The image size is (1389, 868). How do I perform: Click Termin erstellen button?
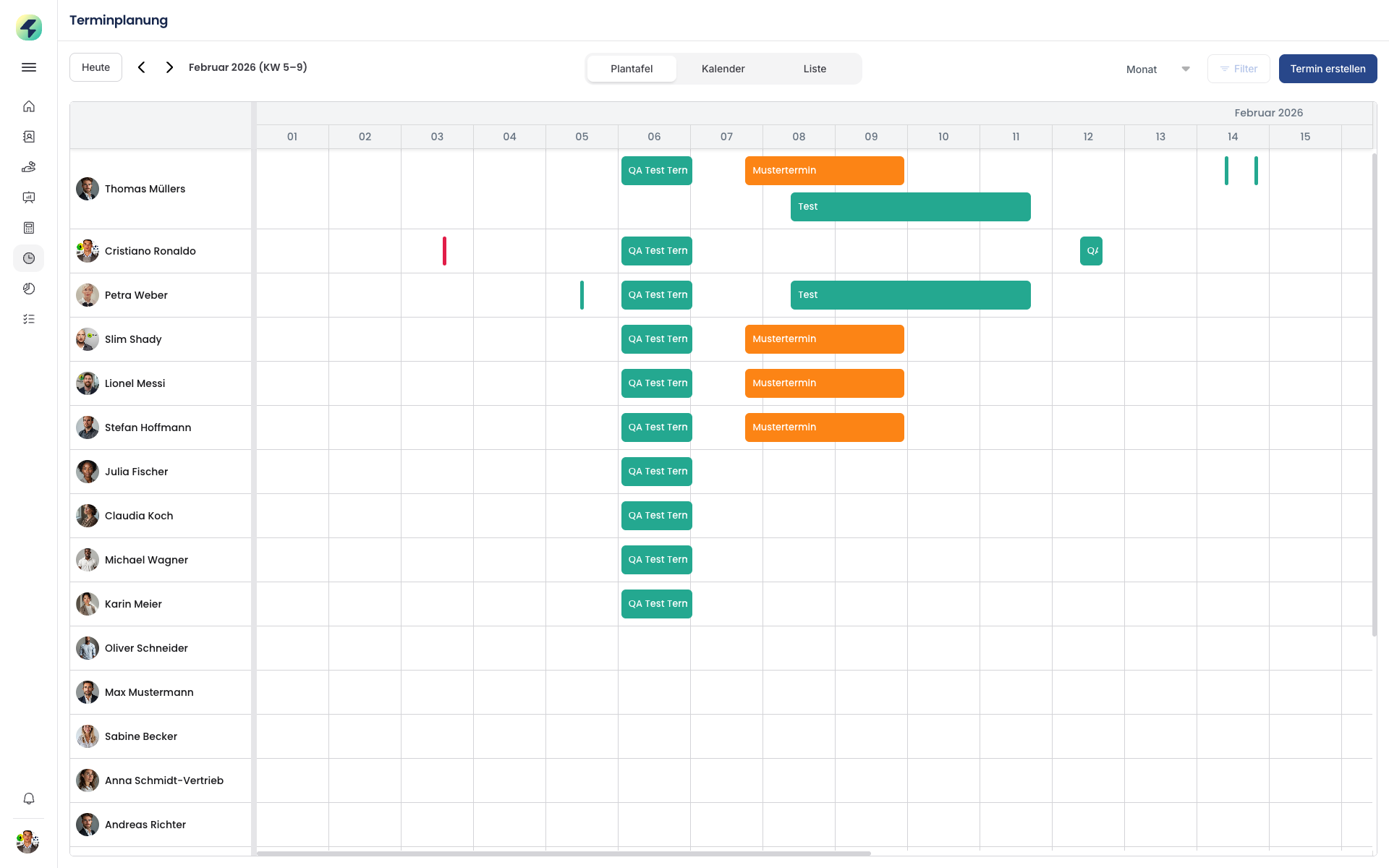(x=1328, y=69)
